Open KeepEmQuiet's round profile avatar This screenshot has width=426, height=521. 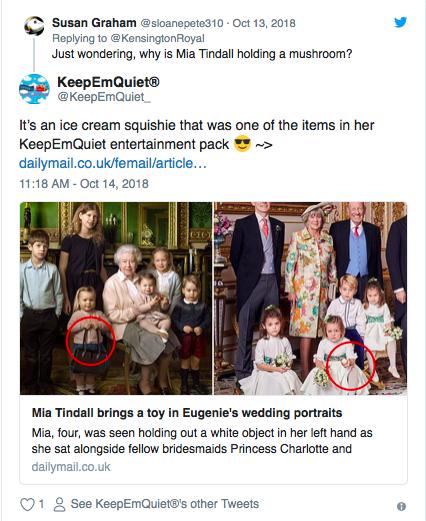[34, 89]
